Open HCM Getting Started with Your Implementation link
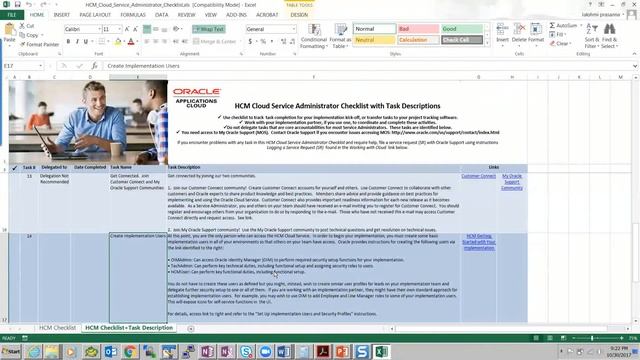The width and height of the screenshot is (640, 360). pyautogui.click(x=479, y=242)
